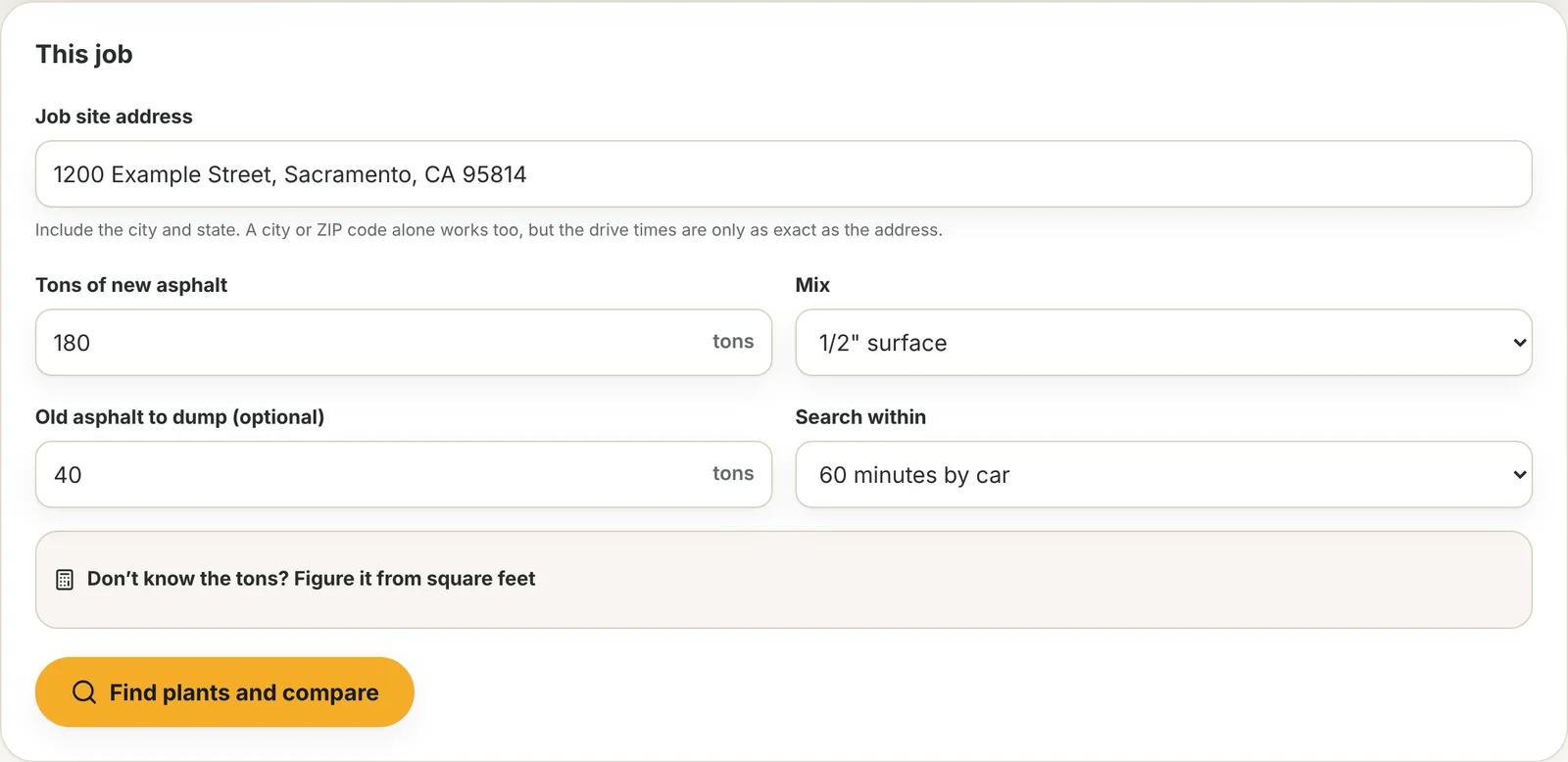Screen dimensions: 1568x762
Task: Click the "Old asphalt to dump (optional)" label
Action: (x=180, y=417)
